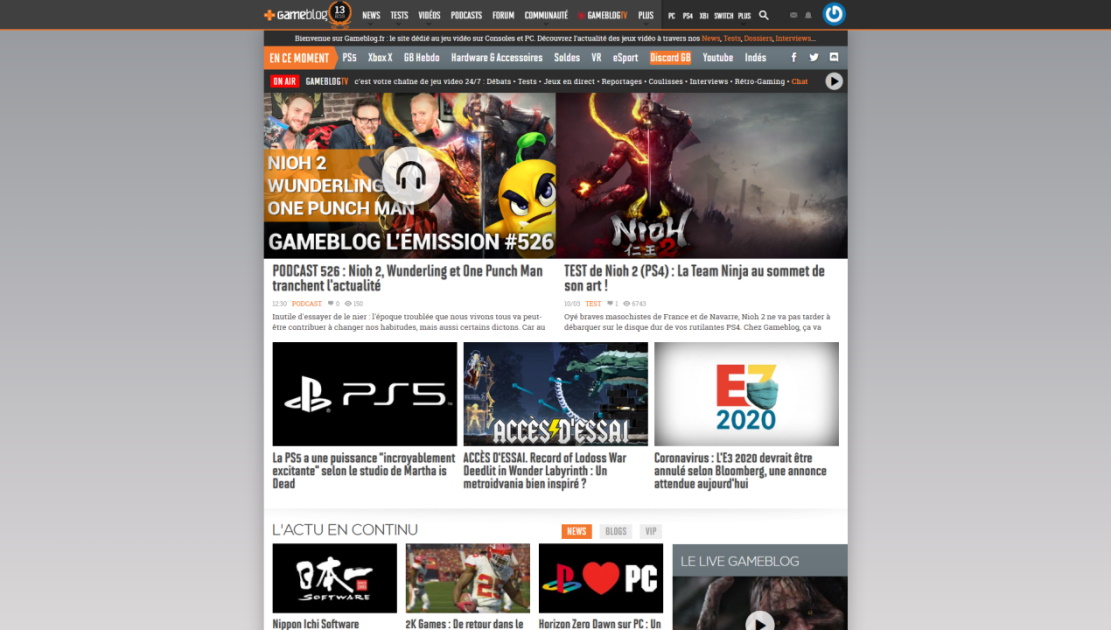Open Gameblog TV from top menu
The image size is (1111, 630).
tap(603, 15)
